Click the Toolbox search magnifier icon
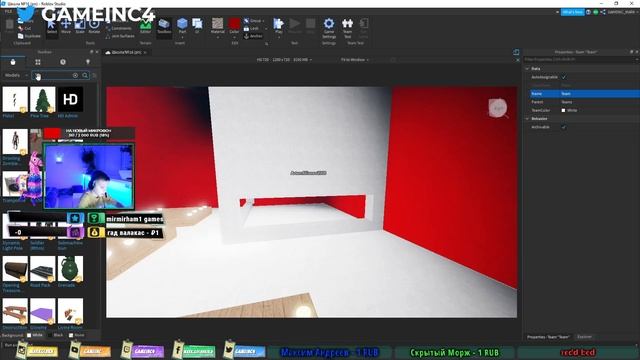The width and height of the screenshot is (640, 360). point(85,75)
